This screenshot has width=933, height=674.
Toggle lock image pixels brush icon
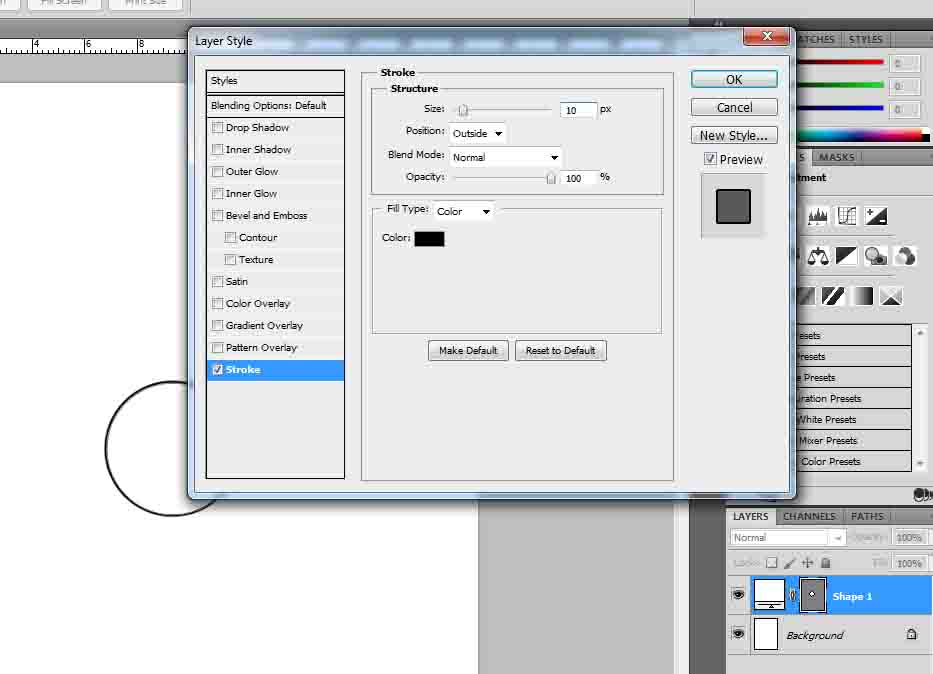coord(790,563)
